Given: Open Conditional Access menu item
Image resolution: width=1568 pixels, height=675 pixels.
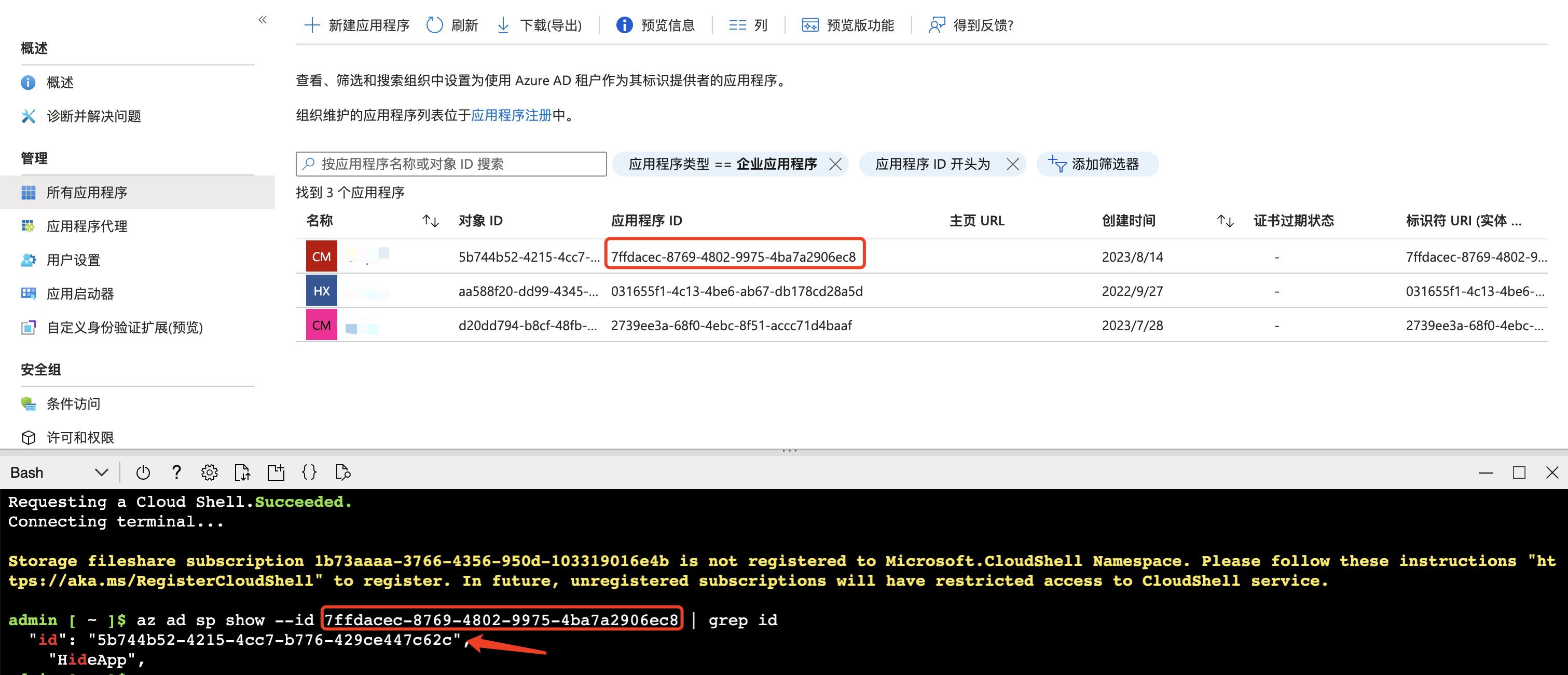Looking at the screenshot, I should point(73,404).
